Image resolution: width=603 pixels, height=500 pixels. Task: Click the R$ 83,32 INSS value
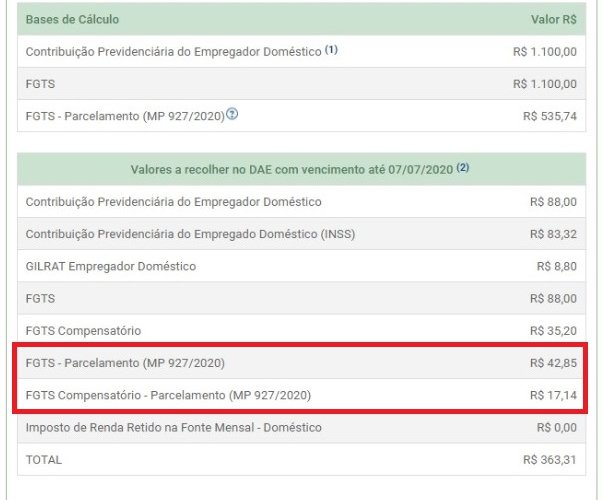(553, 234)
